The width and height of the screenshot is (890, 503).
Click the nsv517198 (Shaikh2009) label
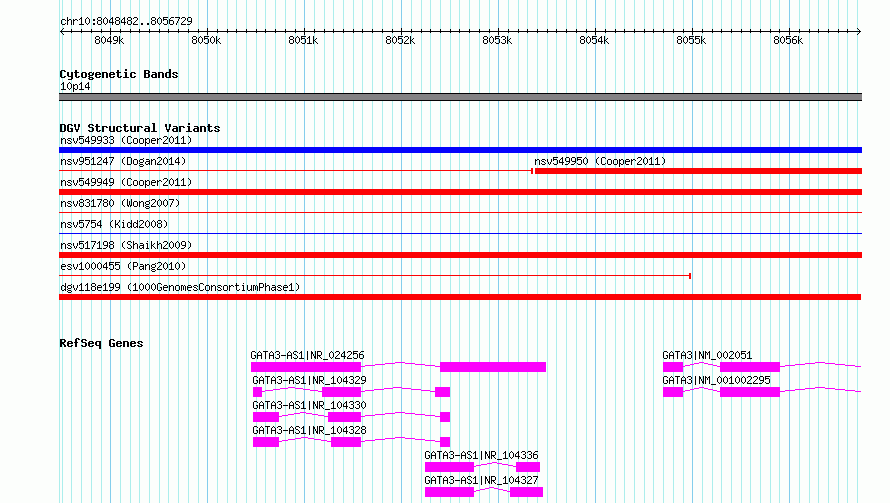(126, 245)
